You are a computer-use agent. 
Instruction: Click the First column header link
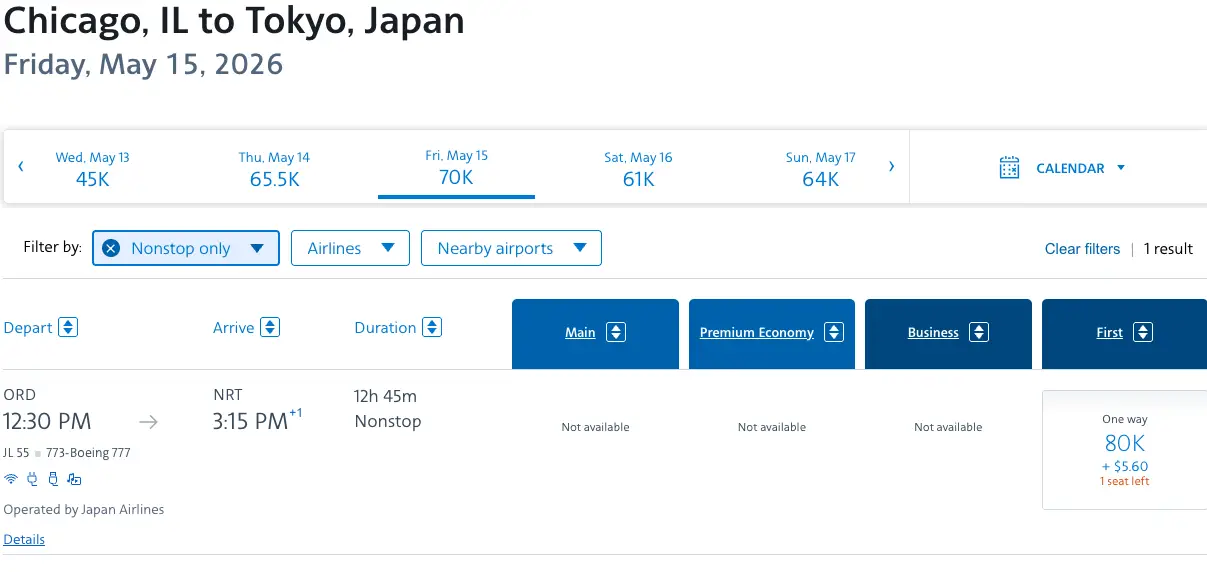click(1109, 333)
